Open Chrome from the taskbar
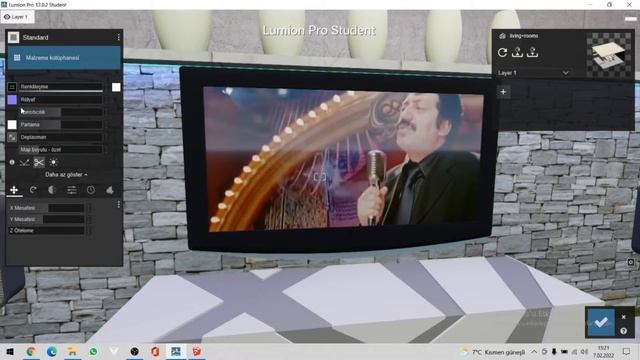The width and height of the screenshot is (640, 360). pos(31,351)
